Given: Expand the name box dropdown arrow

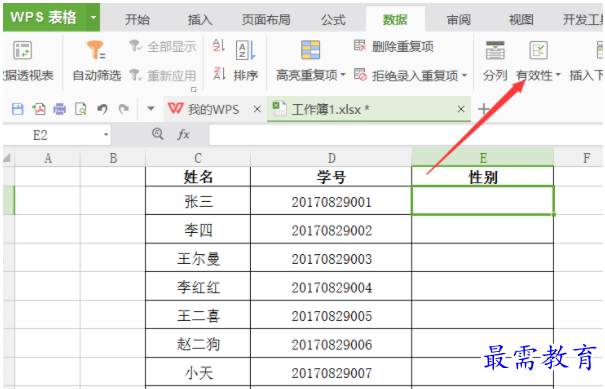Looking at the screenshot, I should click(106, 135).
